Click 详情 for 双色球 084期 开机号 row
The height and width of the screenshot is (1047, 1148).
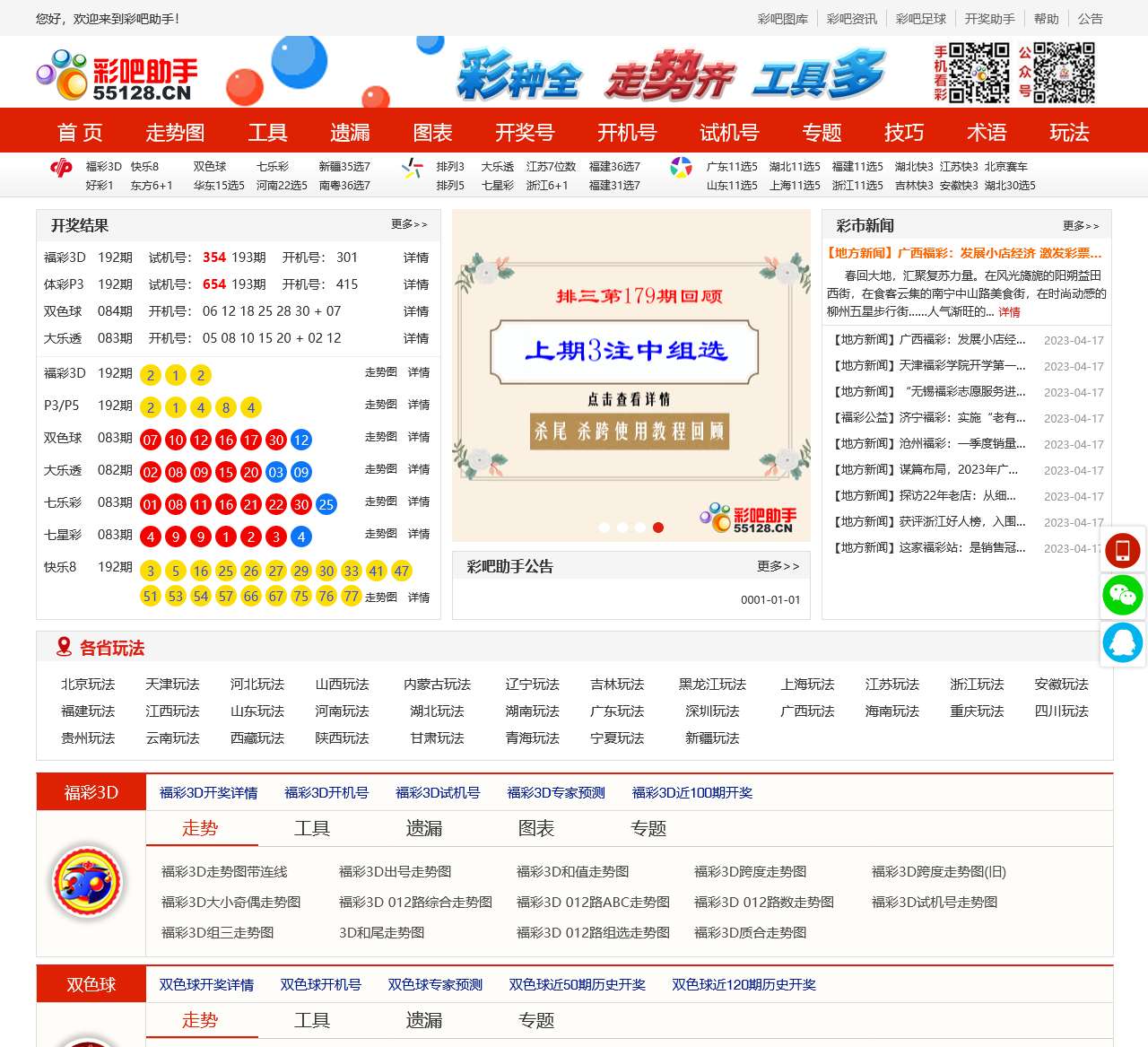tap(416, 311)
